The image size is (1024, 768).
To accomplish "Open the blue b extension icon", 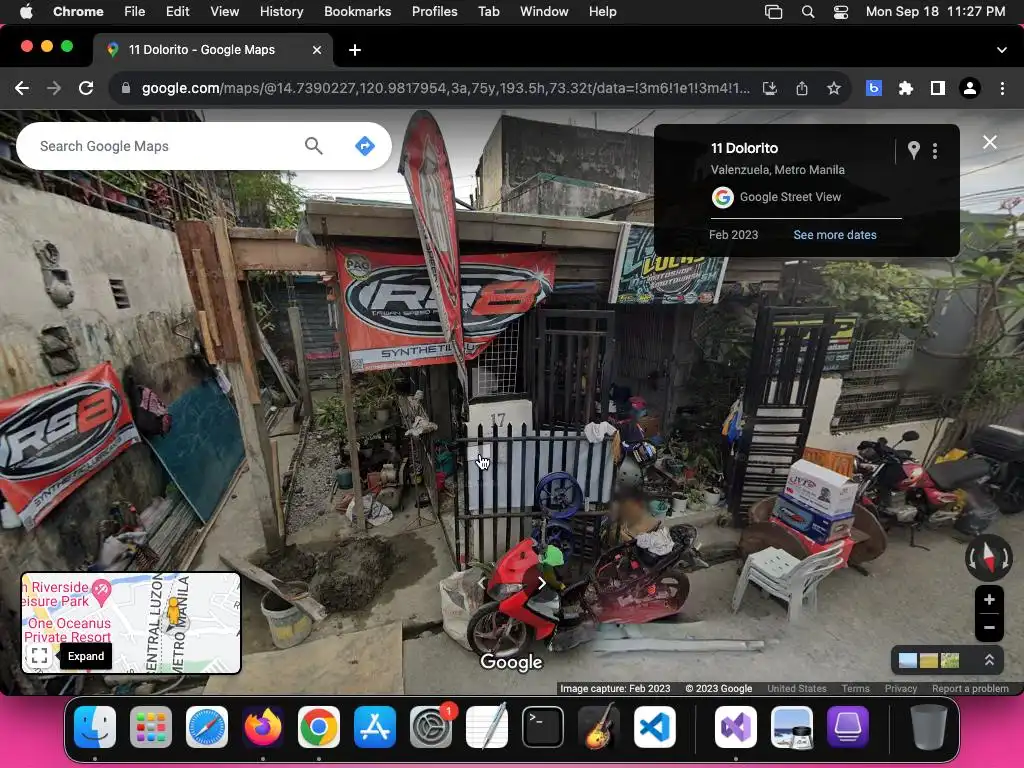I will pyautogui.click(x=874, y=88).
